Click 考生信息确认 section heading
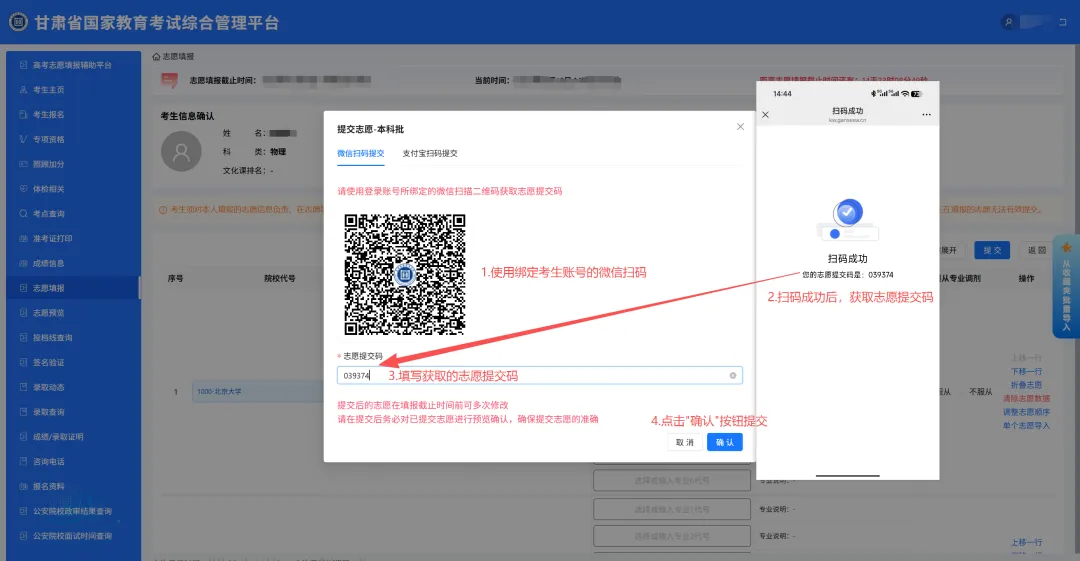1080x561 pixels. point(187,116)
